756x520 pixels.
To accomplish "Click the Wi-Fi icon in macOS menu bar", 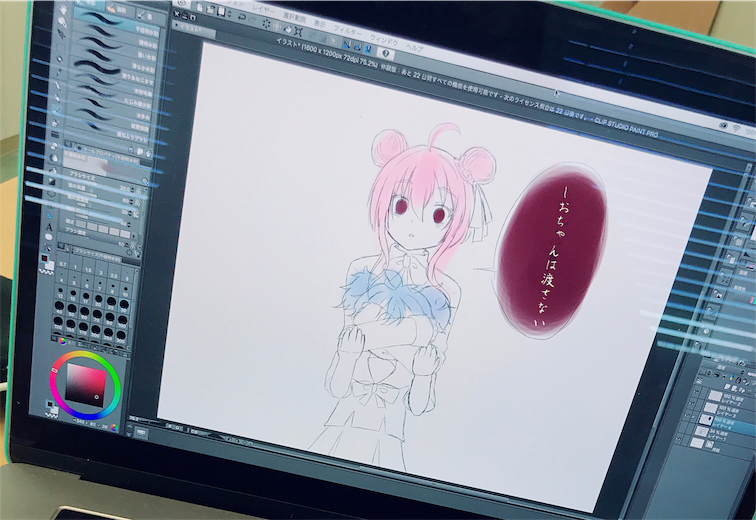I will pyautogui.click(x=736, y=128).
